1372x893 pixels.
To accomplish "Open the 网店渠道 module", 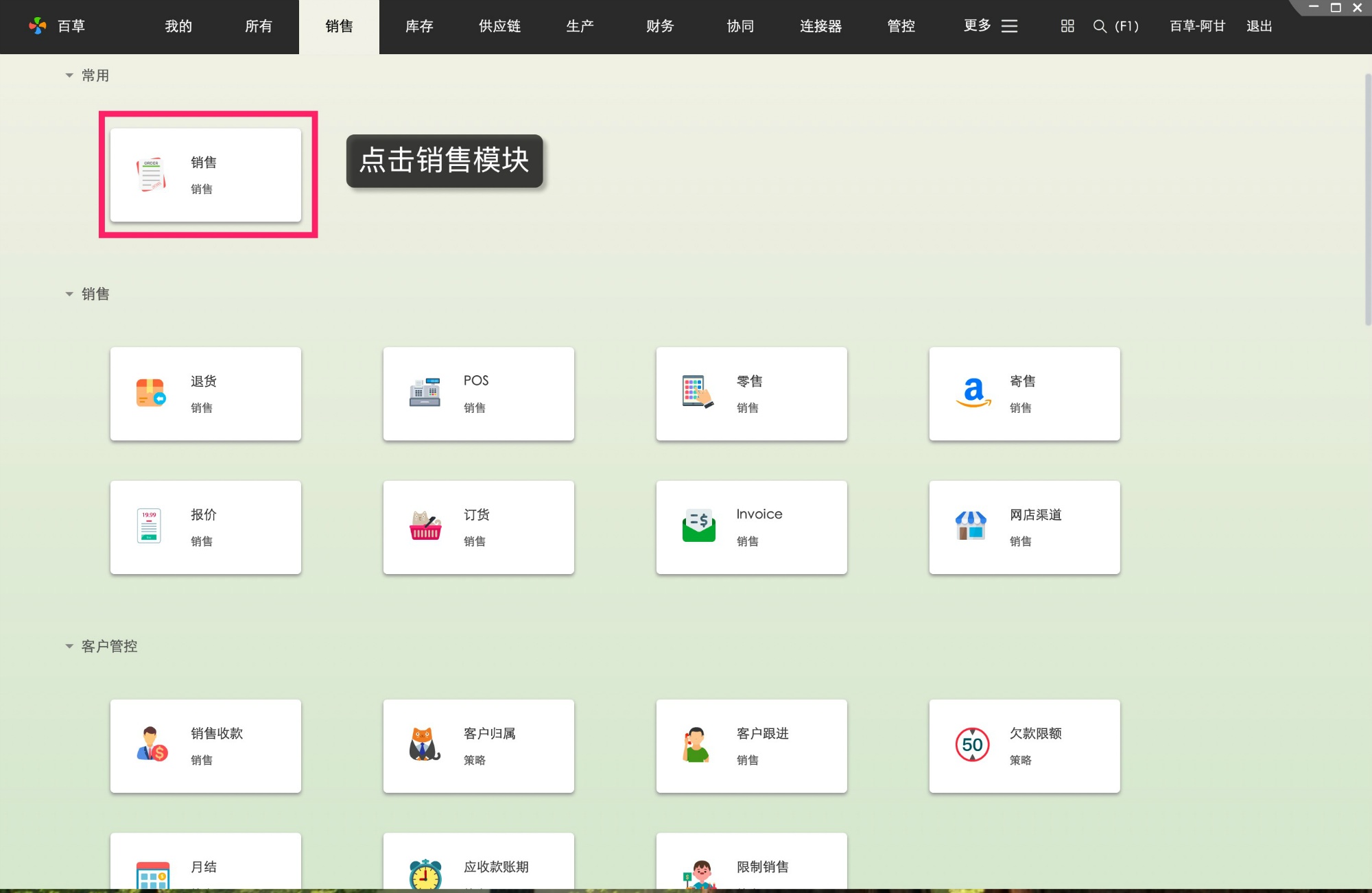I will click(1024, 527).
